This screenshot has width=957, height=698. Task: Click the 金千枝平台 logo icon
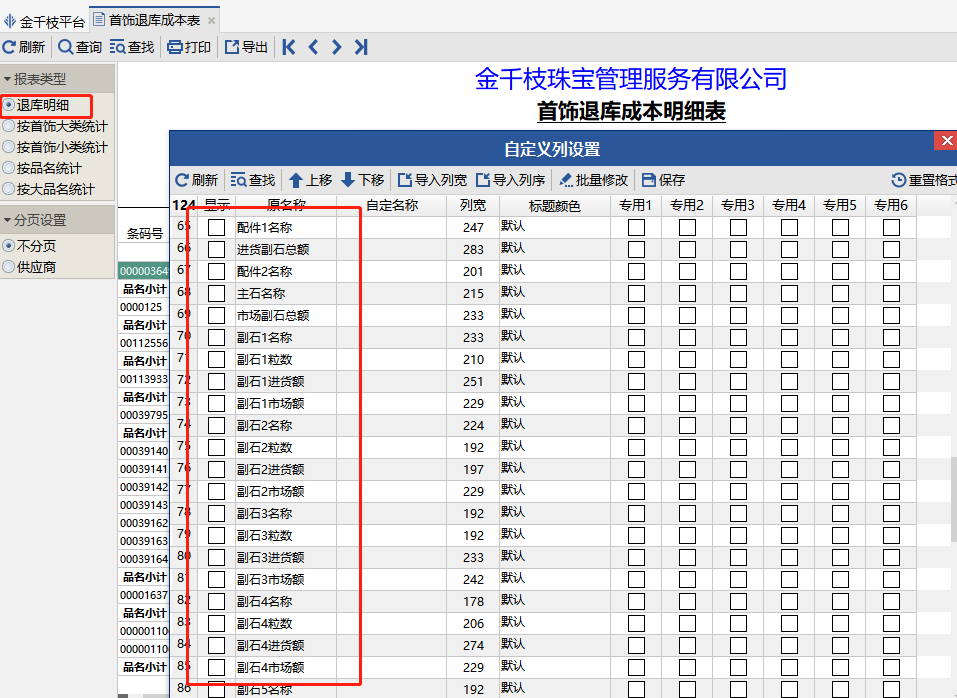click(x=10, y=21)
